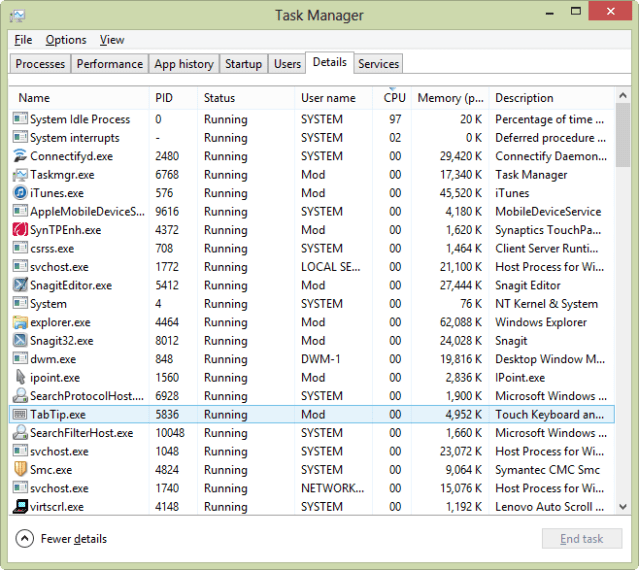
Task: Sort by the CPU column header
Action: [392, 98]
